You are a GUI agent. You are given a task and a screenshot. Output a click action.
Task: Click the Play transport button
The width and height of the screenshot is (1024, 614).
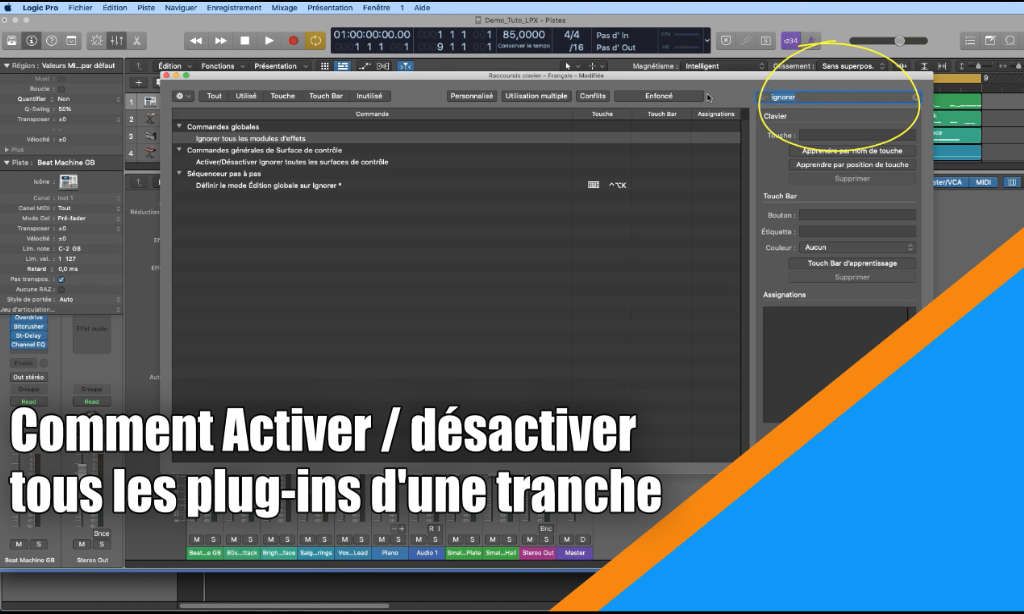[x=269, y=40]
